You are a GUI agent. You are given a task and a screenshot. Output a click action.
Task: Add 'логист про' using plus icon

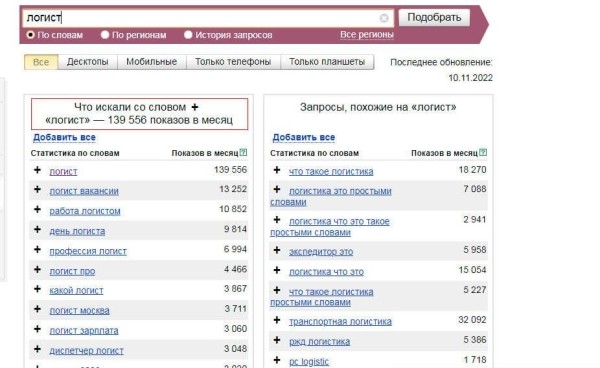point(37,269)
